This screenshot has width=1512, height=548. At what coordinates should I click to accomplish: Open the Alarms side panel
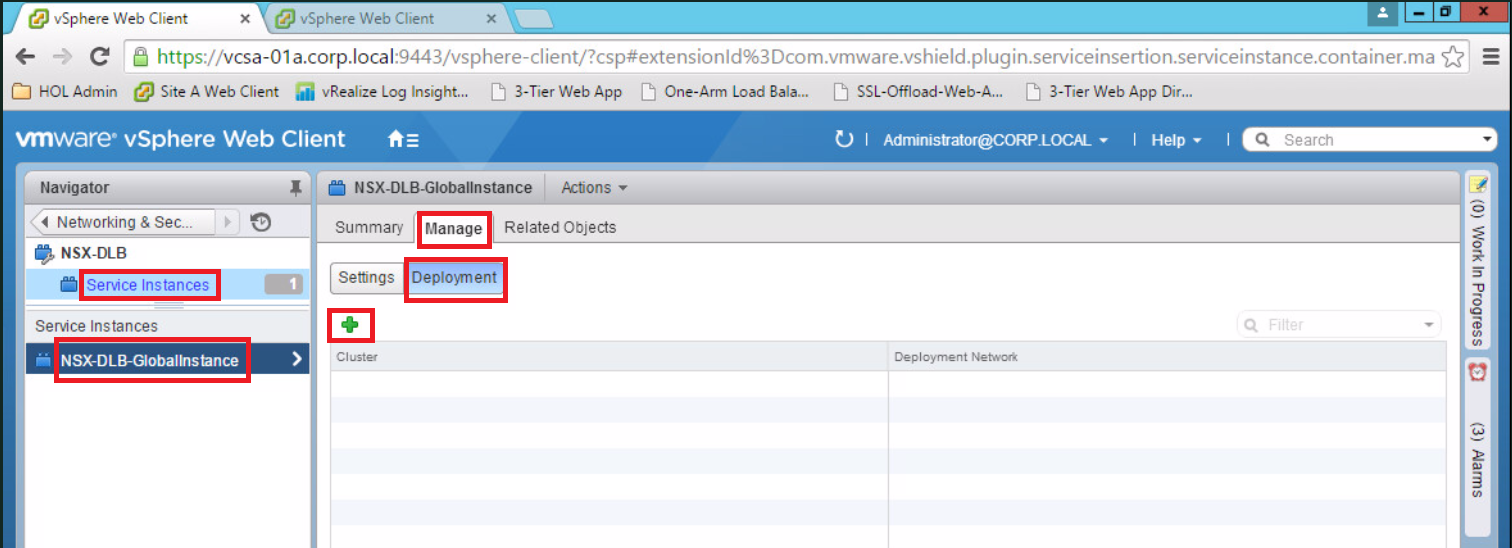(x=1477, y=446)
